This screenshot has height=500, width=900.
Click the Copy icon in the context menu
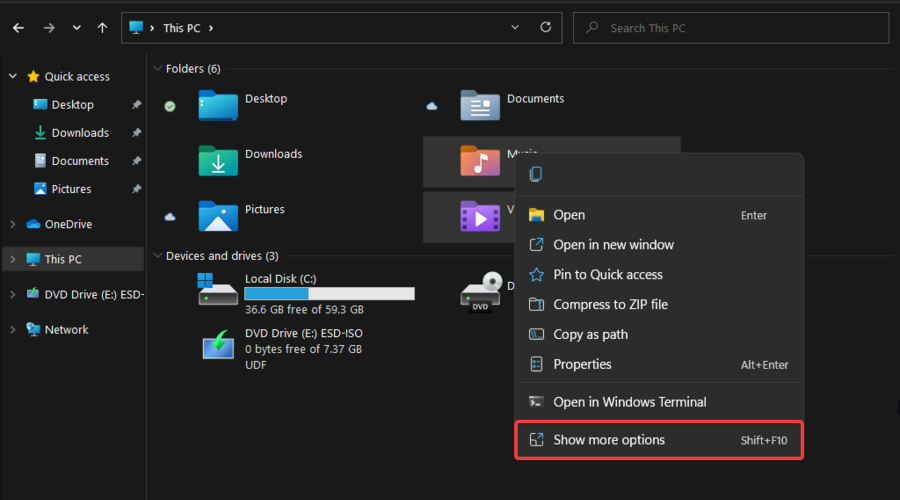click(536, 175)
